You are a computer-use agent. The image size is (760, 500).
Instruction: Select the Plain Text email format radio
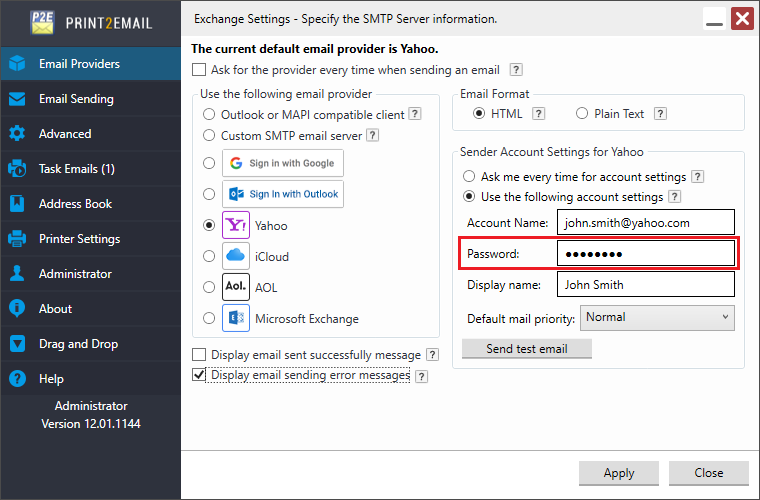point(582,113)
